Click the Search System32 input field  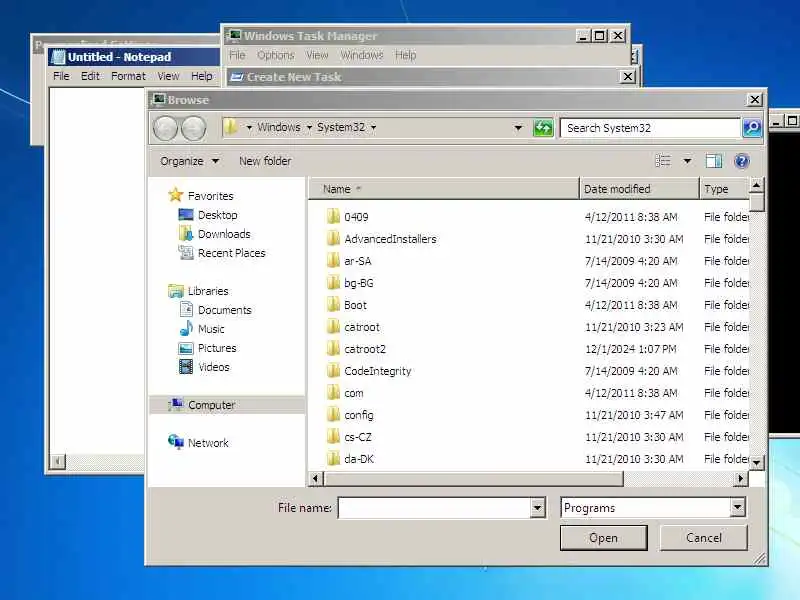[650, 128]
